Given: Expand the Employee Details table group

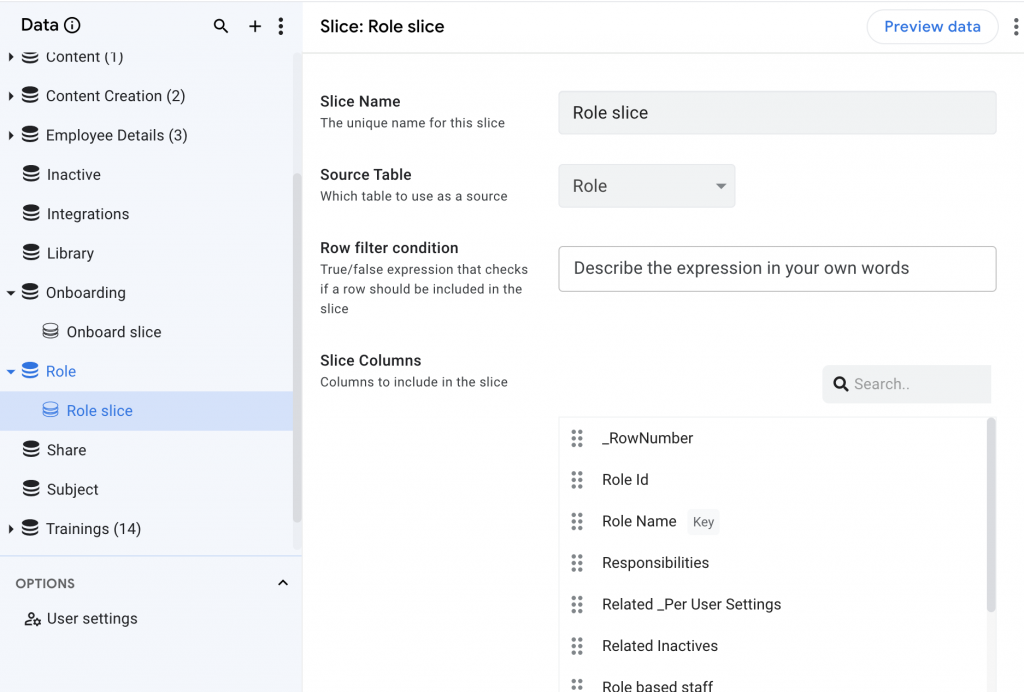Looking at the screenshot, I should 11,135.
